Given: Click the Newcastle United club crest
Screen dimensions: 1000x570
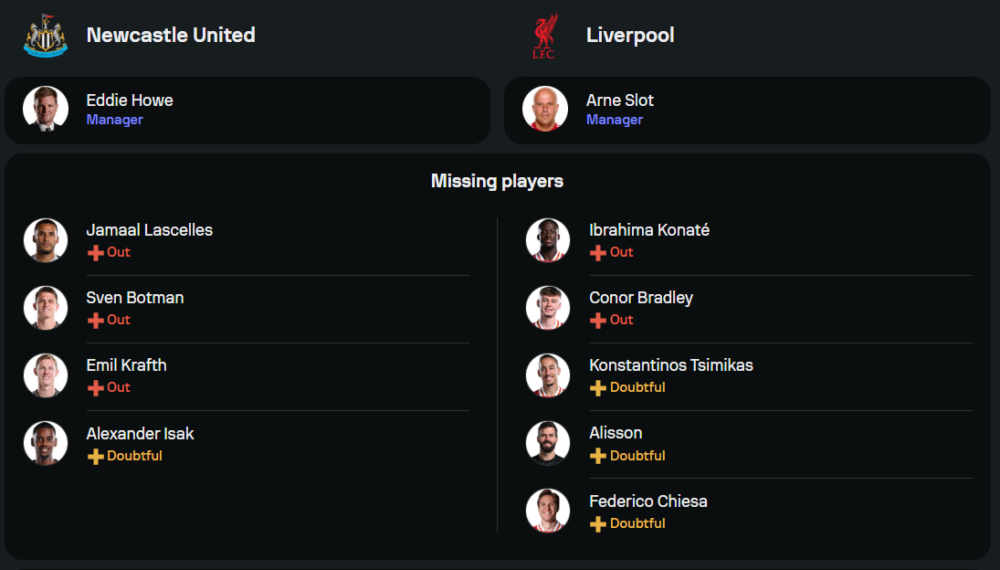Looking at the screenshot, I should [x=45, y=36].
